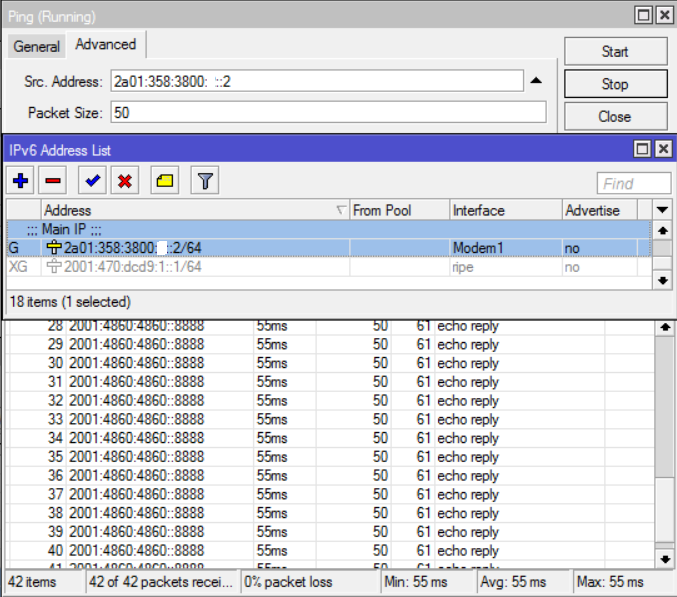Click the red X Disable icon
This screenshot has width=677, height=597.
125,181
